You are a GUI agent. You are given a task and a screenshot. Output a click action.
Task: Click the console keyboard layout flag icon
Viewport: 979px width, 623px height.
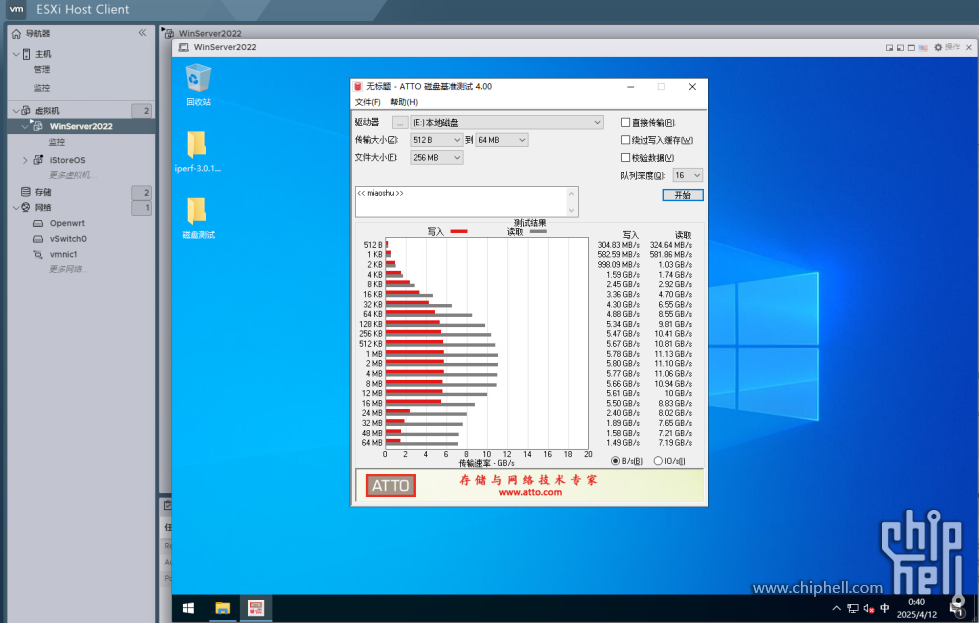click(x=923, y=47)
